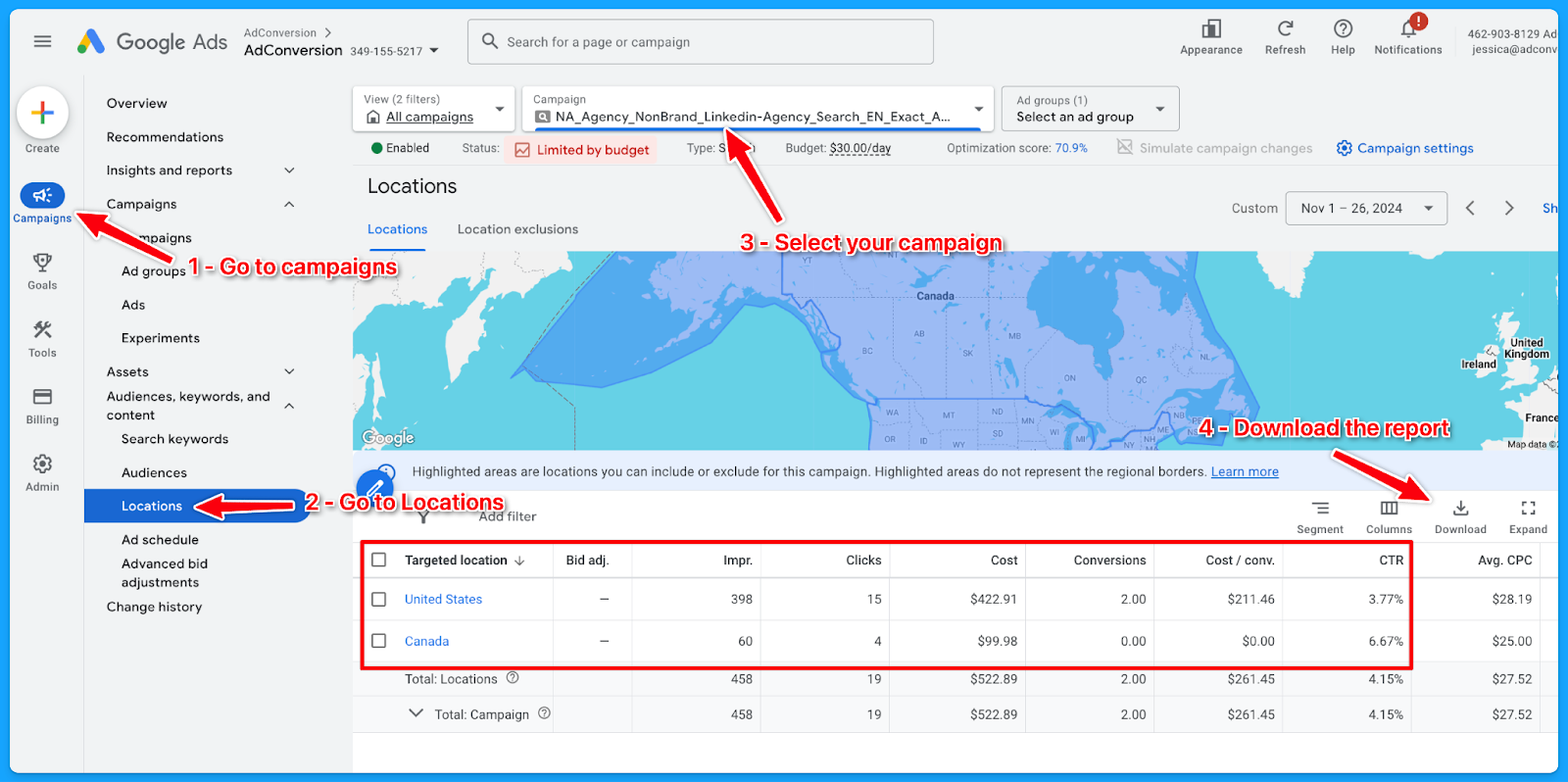
Task: Click the Expand table icon
Action: point(1528,508)
